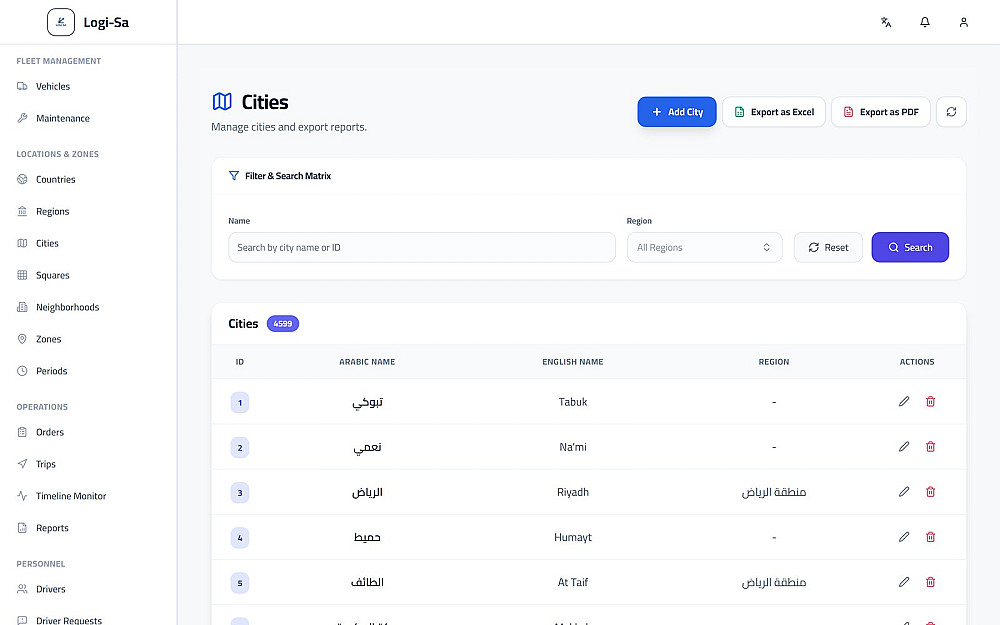The width and height of the screenshot is (1000, 625).
Task: Delete the Riyadh city row
Action: [930, 492]
